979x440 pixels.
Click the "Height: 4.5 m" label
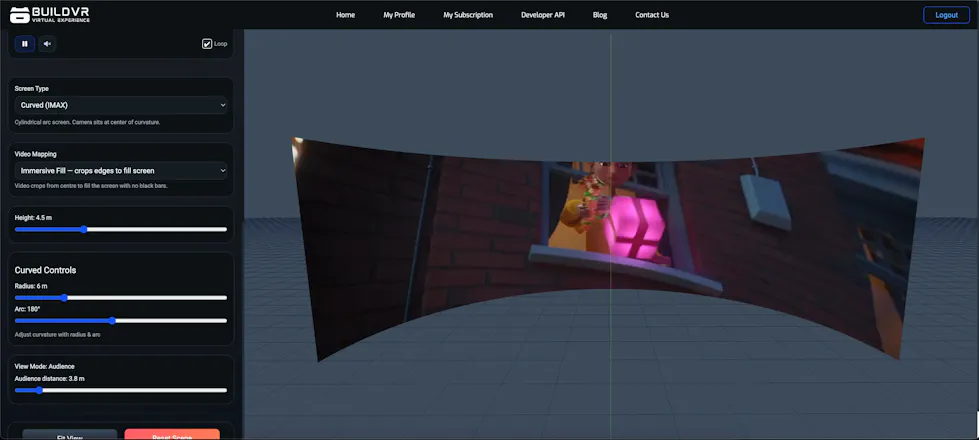[33, 218]
